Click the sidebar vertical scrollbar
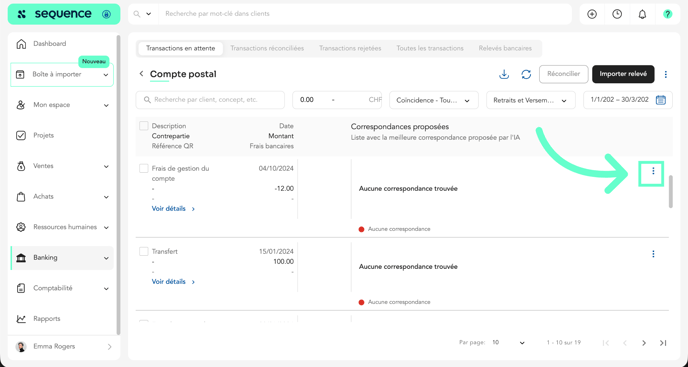The height and width of the screenshot is (367, 688). coord(118,184)
